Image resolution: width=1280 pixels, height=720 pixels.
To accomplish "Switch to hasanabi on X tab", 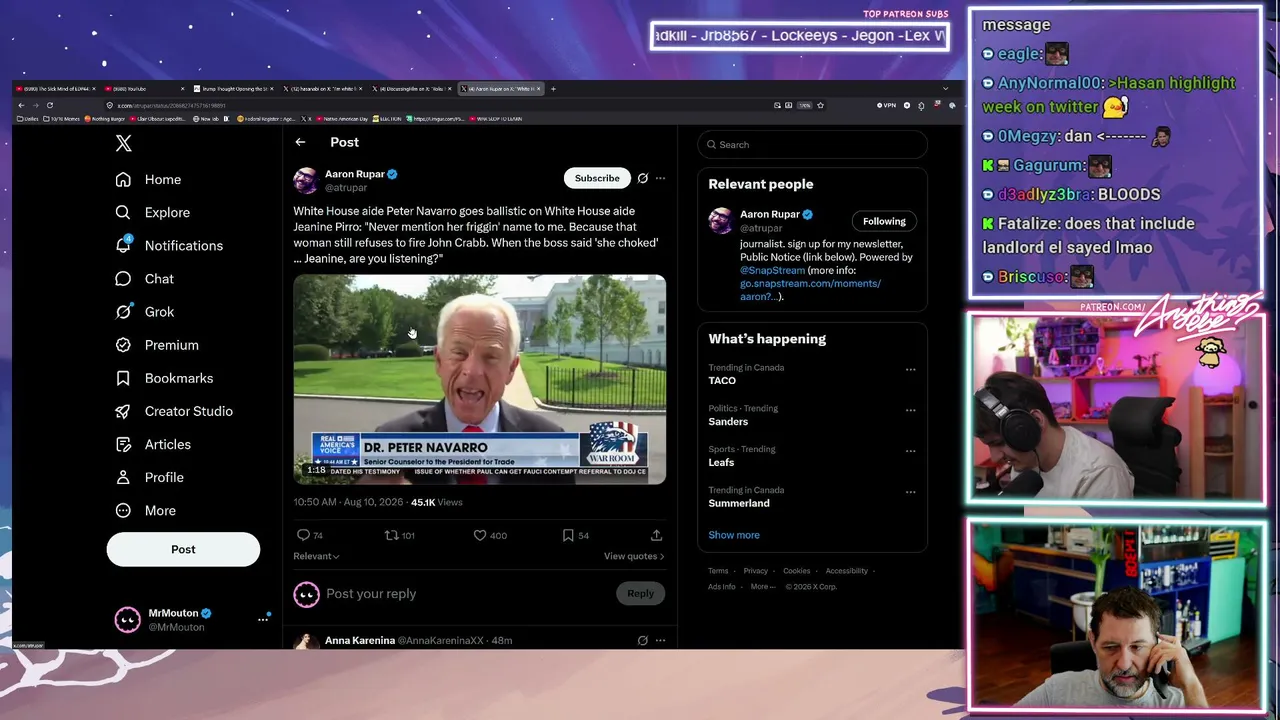I will (321, 89).
